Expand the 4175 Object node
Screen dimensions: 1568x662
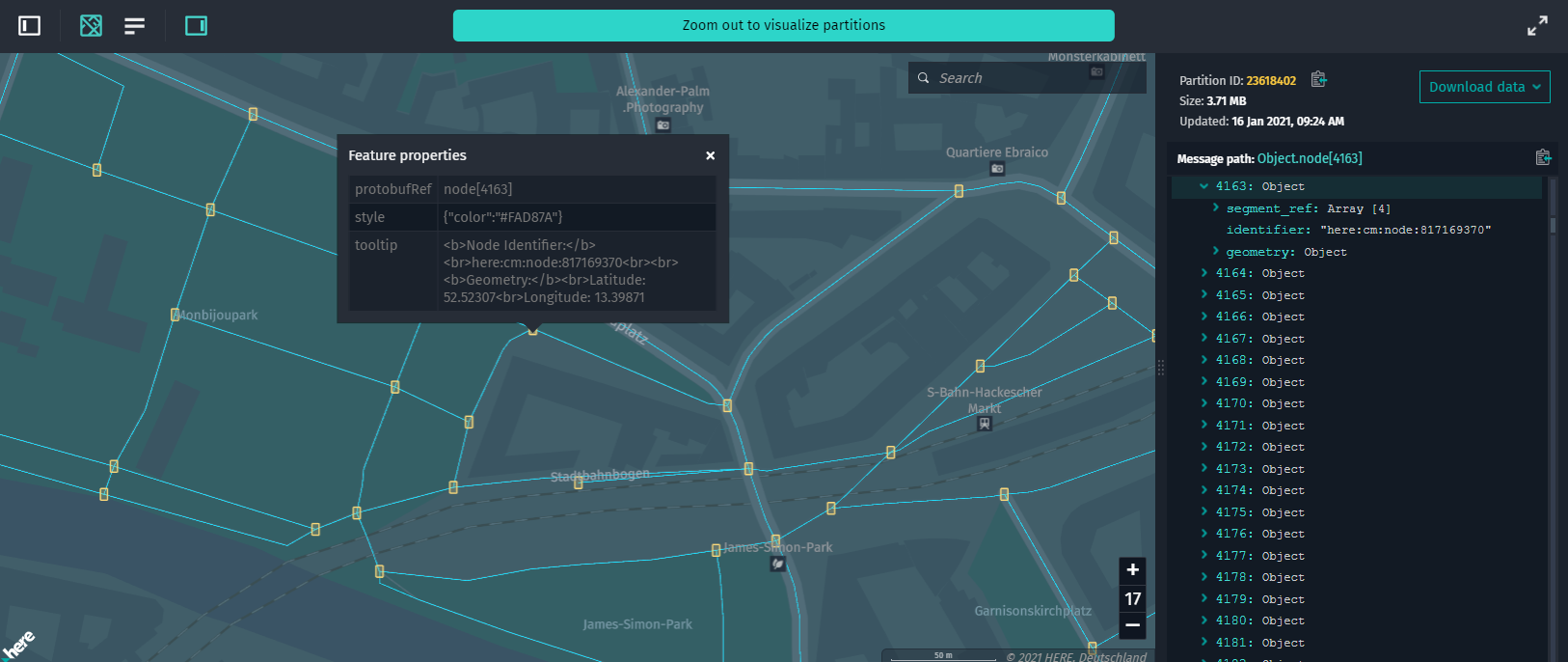click(1203, 512)
